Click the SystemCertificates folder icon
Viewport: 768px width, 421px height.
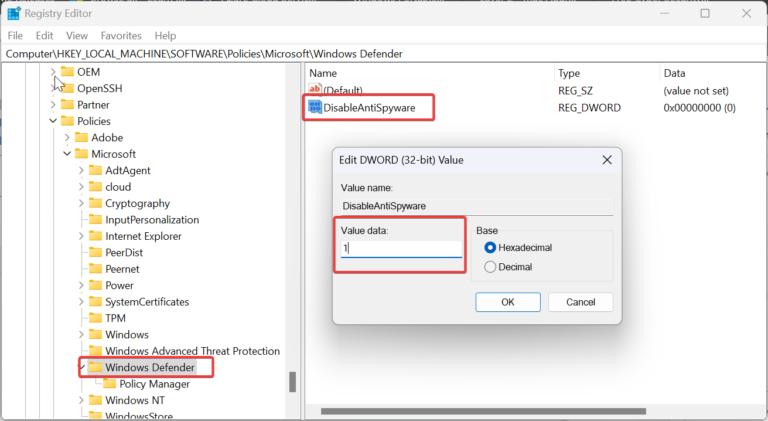tap(96, 302)
